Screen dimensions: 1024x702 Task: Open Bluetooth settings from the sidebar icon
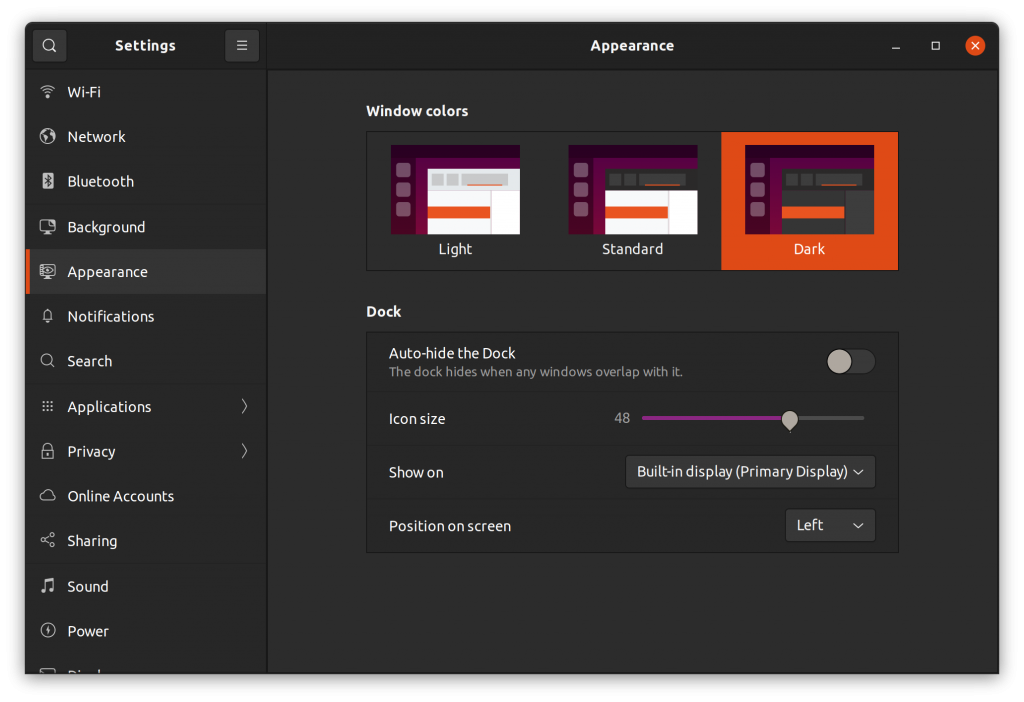point(47,181)
